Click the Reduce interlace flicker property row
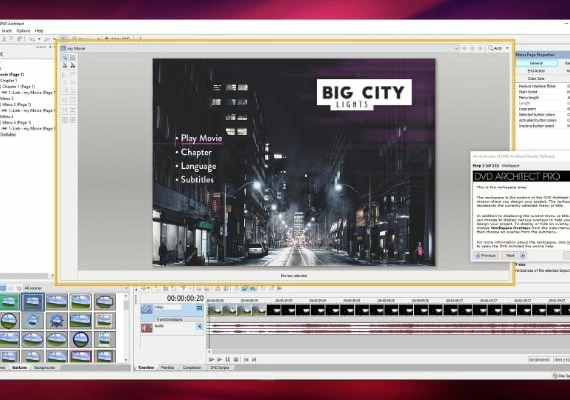Viewport: 570px width, 400px height. pyautogui.click(x=543, y=86)
